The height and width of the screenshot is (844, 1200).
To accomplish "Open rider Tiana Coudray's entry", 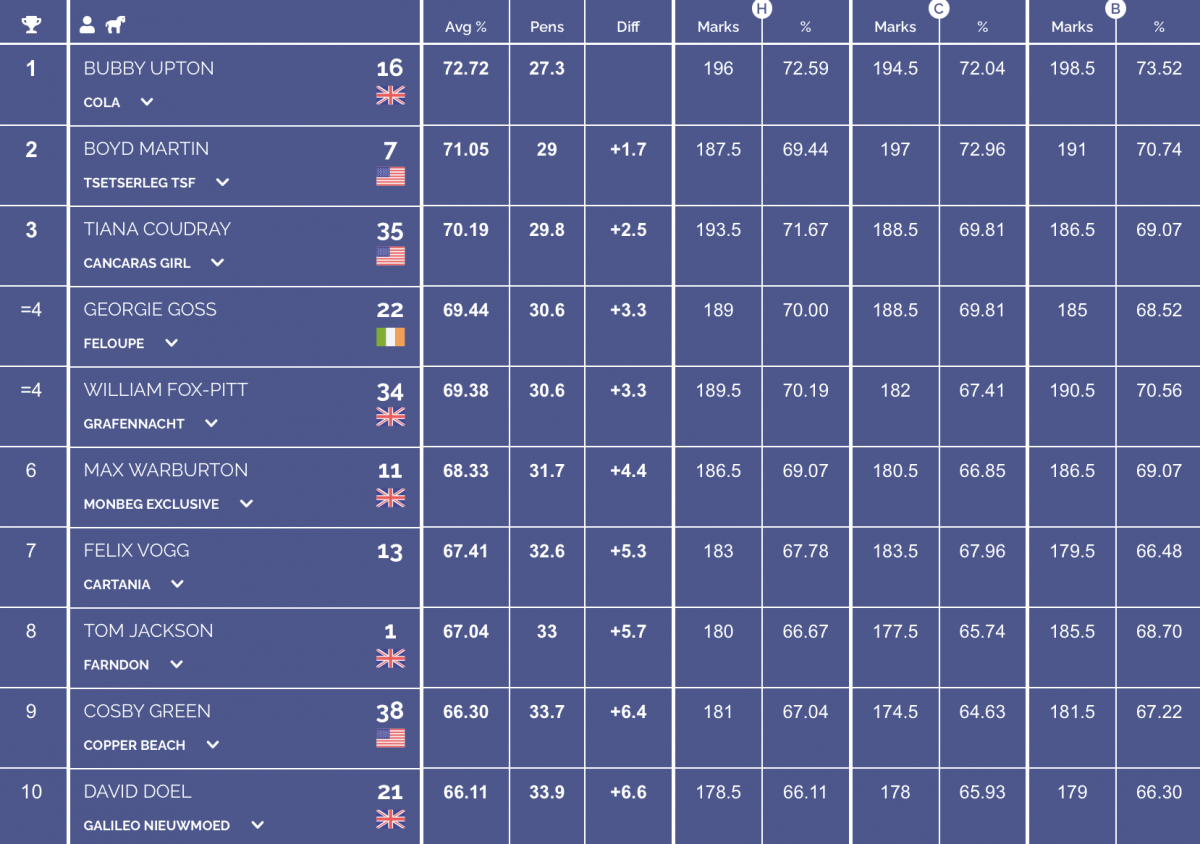I will coord(157,229).
